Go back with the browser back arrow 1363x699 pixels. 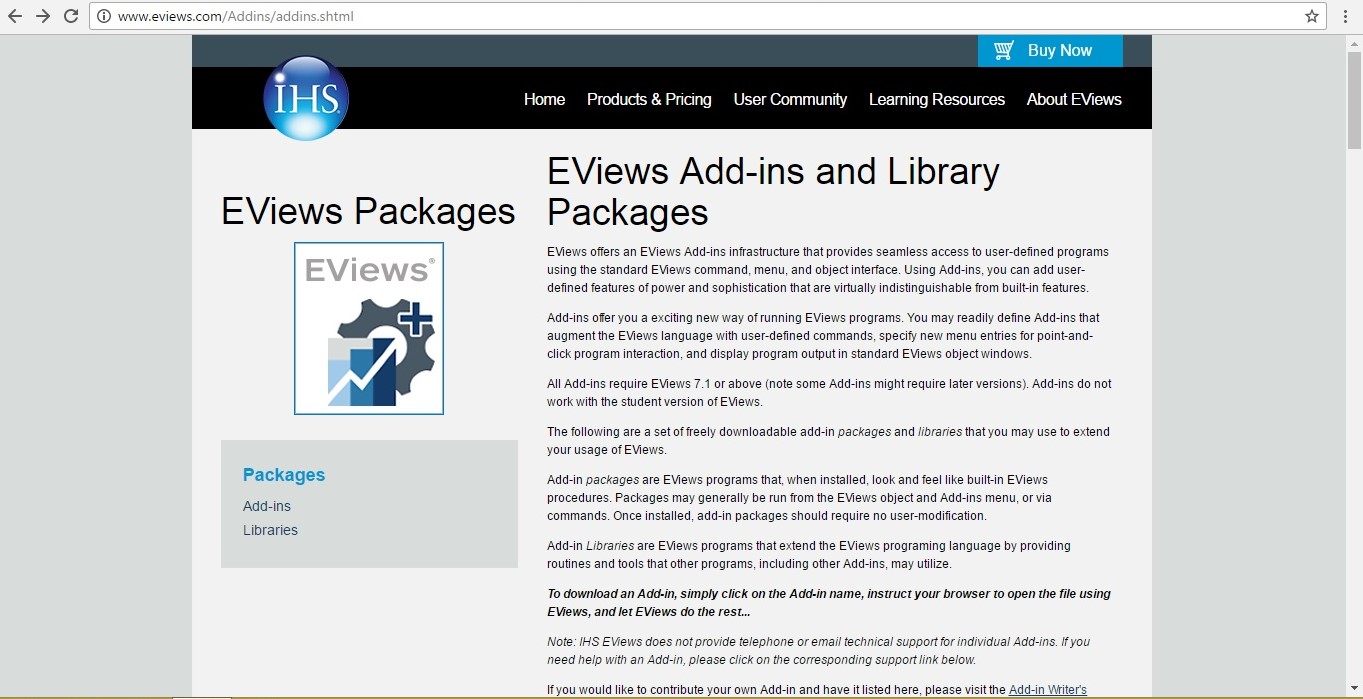pos(15,16)
